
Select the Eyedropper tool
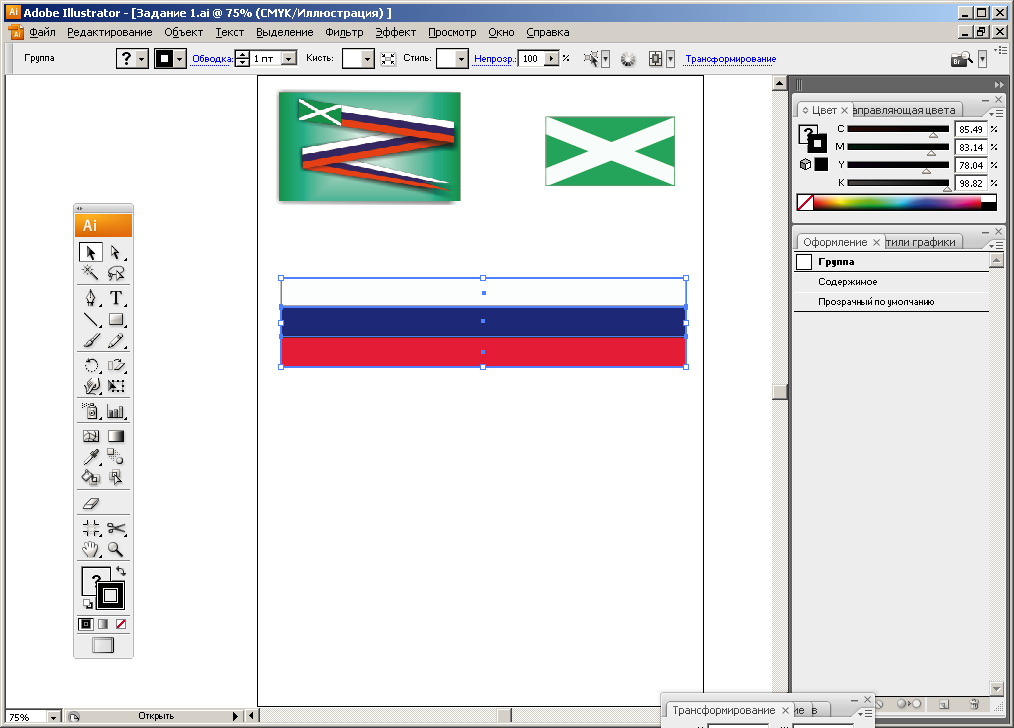91,457
